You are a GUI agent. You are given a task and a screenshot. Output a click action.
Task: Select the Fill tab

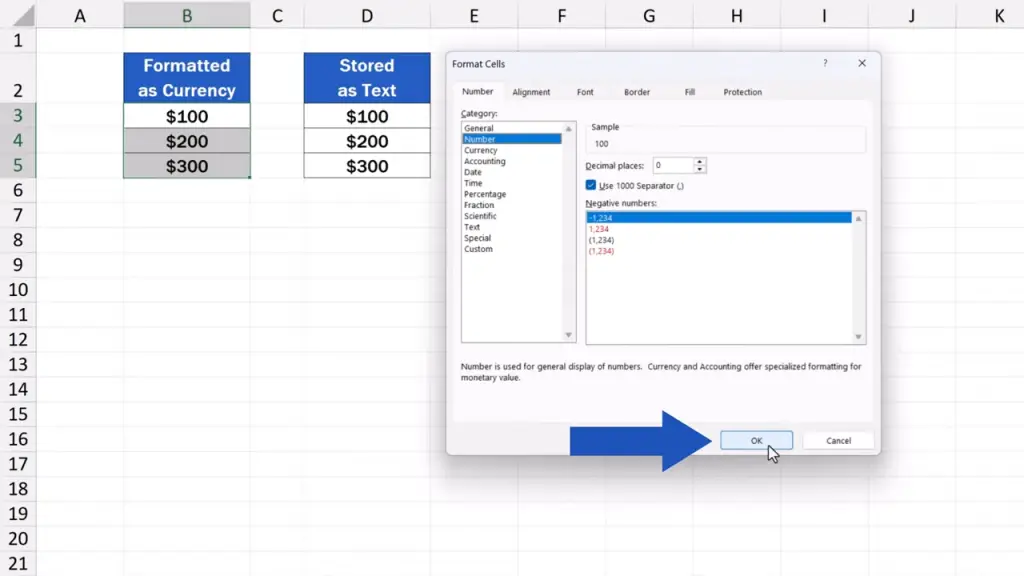click(690, 92)
